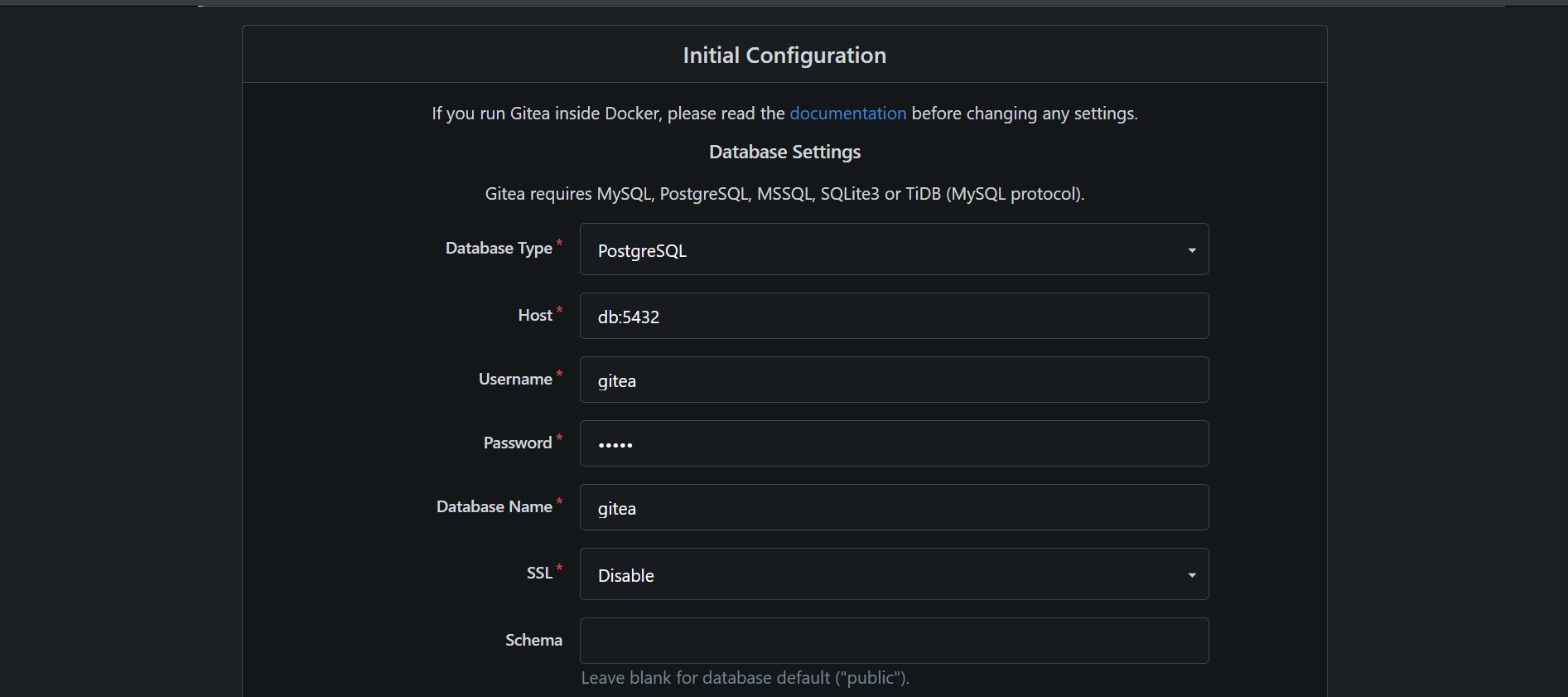Focus the empty Schema input field
This screenshot has height=697, width=1568.
[x=893, y=641]
